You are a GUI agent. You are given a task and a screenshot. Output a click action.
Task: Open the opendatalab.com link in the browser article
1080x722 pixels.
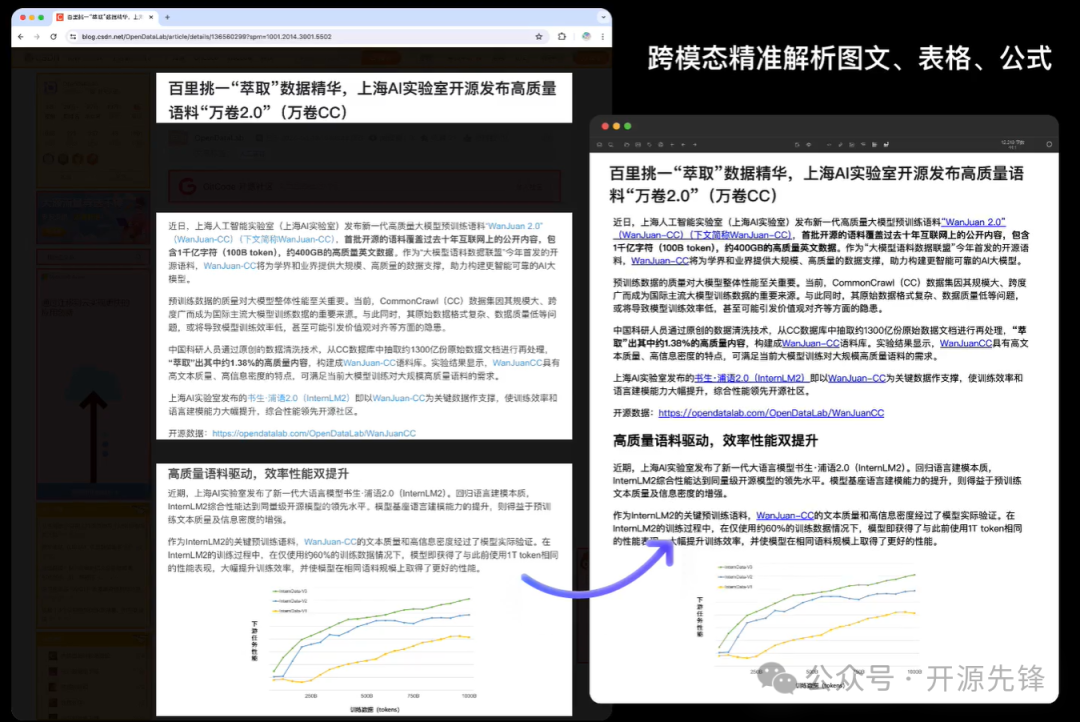(x=314, y=433)
